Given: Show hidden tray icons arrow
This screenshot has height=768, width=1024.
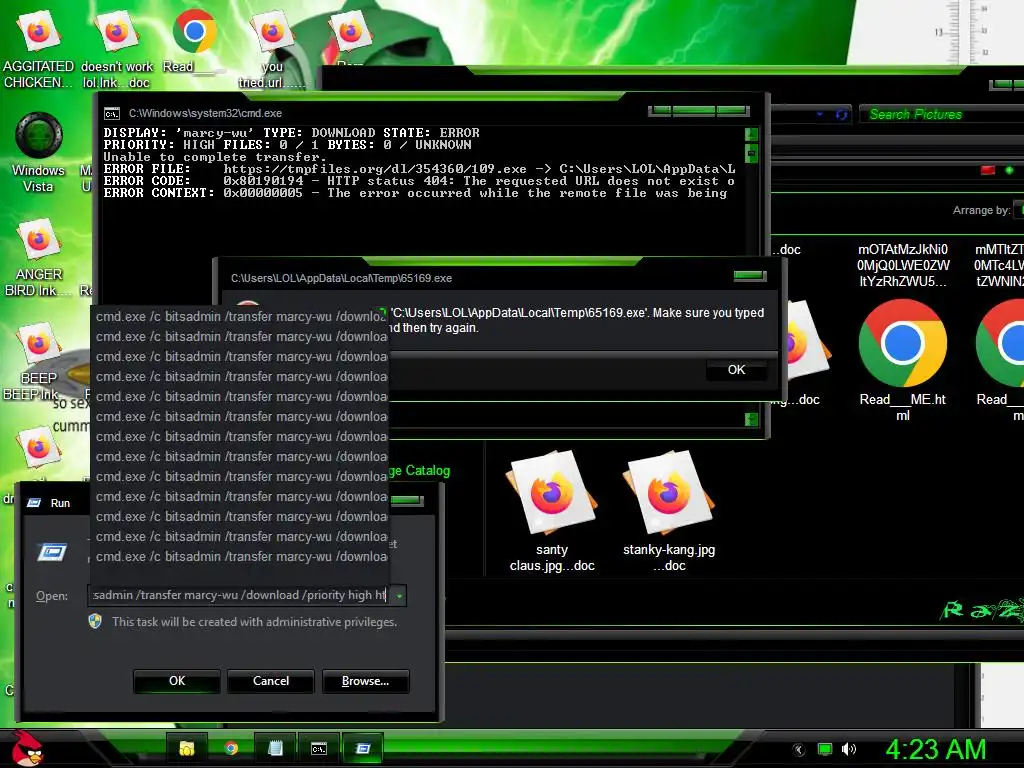Looking at the screenshot, I should 799,750.
